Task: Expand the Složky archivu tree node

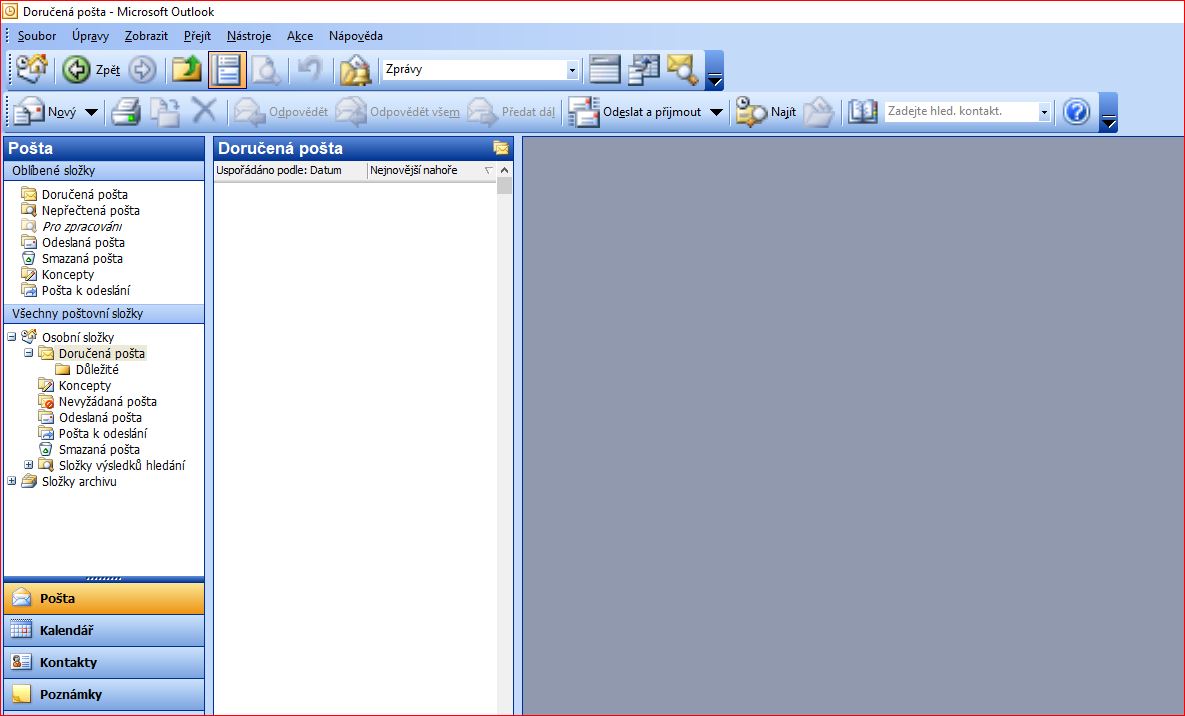Action: [x=12, y=481]
